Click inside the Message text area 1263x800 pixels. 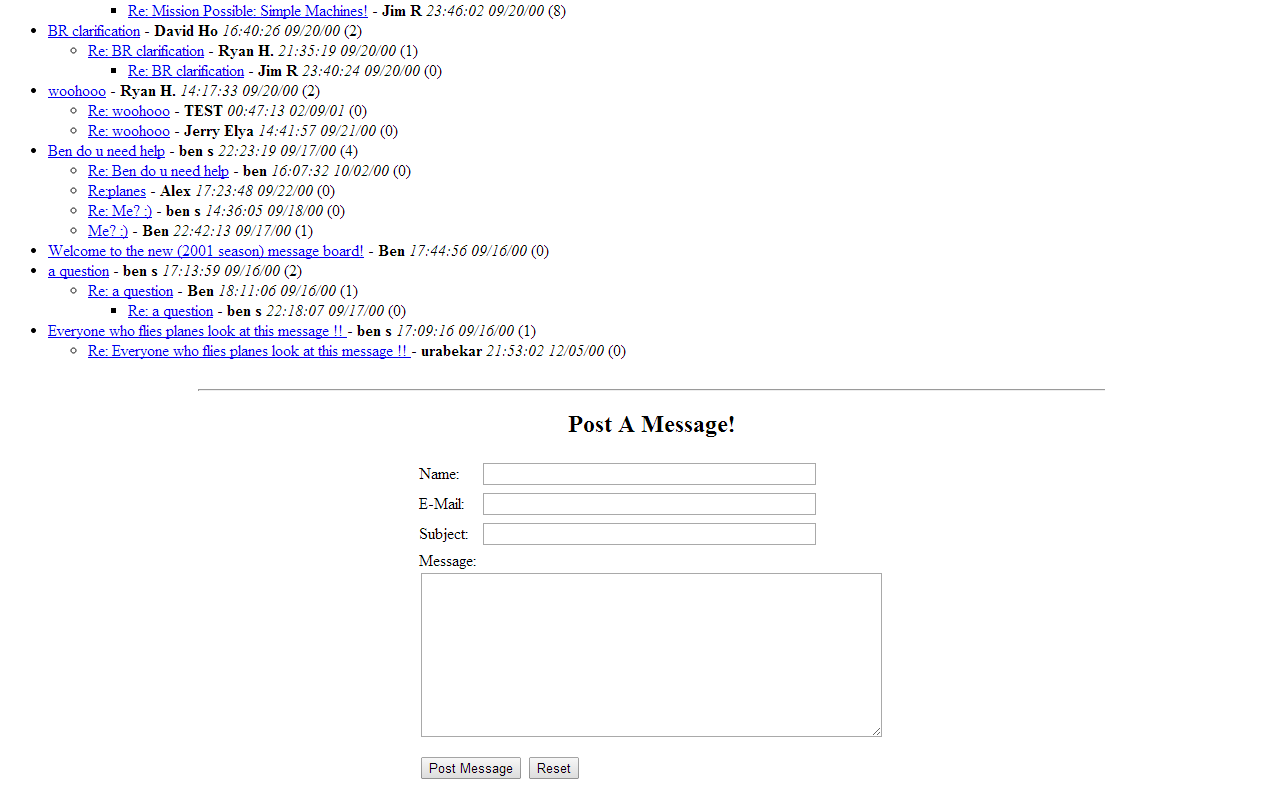coord(651,655)
